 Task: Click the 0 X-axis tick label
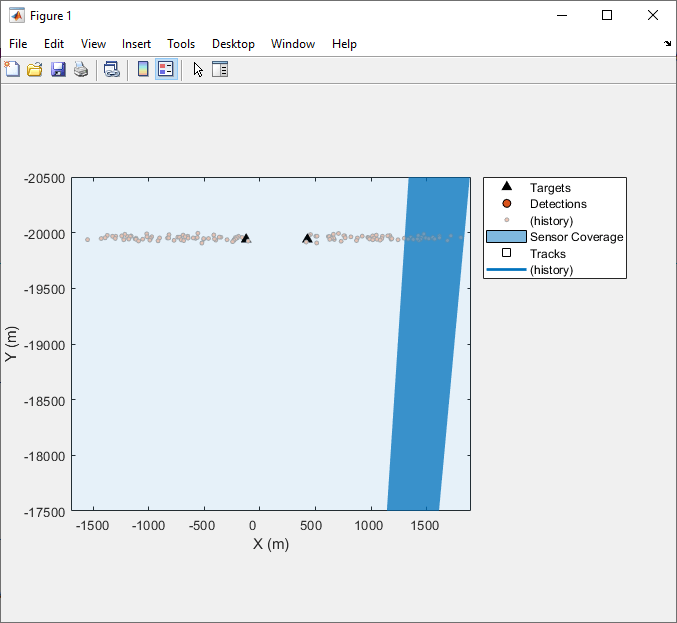click(x=253, y=526)
